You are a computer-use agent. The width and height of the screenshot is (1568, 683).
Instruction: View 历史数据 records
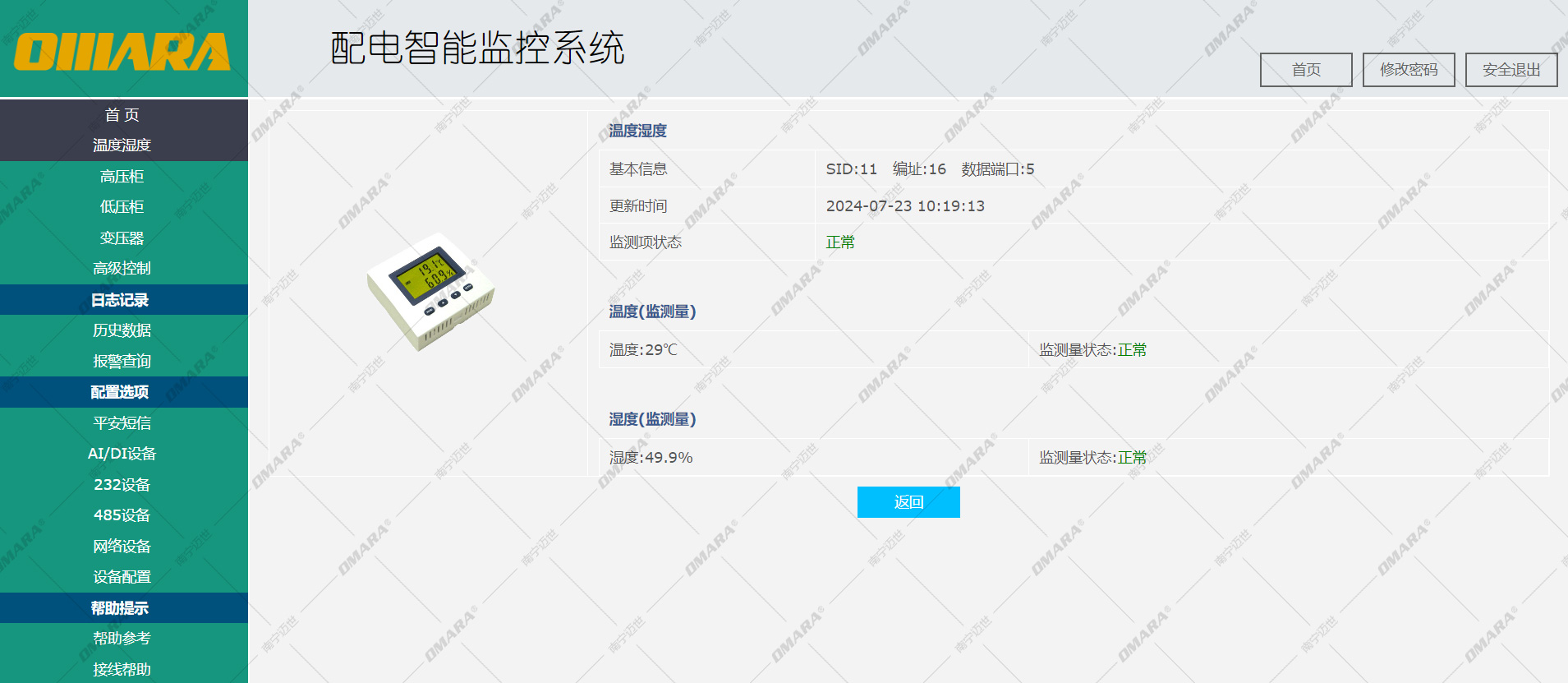[x=122, y=330]
